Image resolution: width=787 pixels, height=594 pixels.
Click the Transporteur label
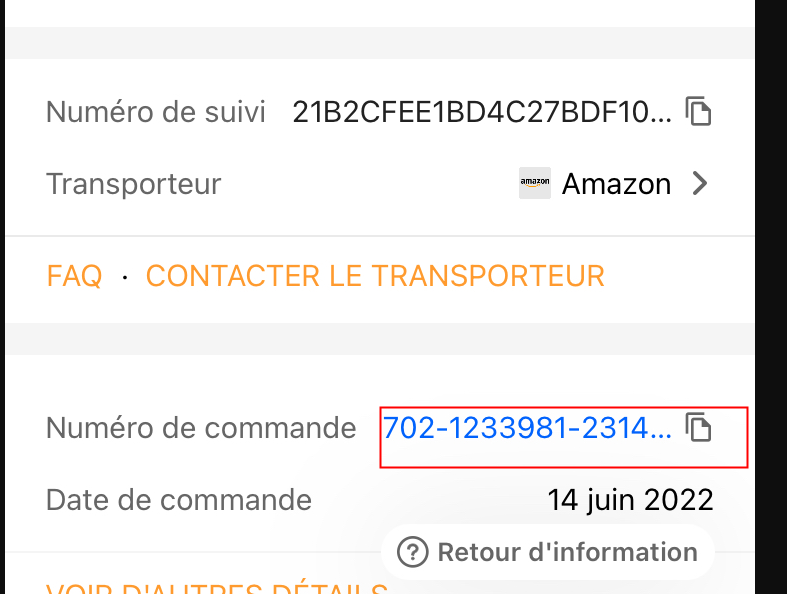point(133,184)
